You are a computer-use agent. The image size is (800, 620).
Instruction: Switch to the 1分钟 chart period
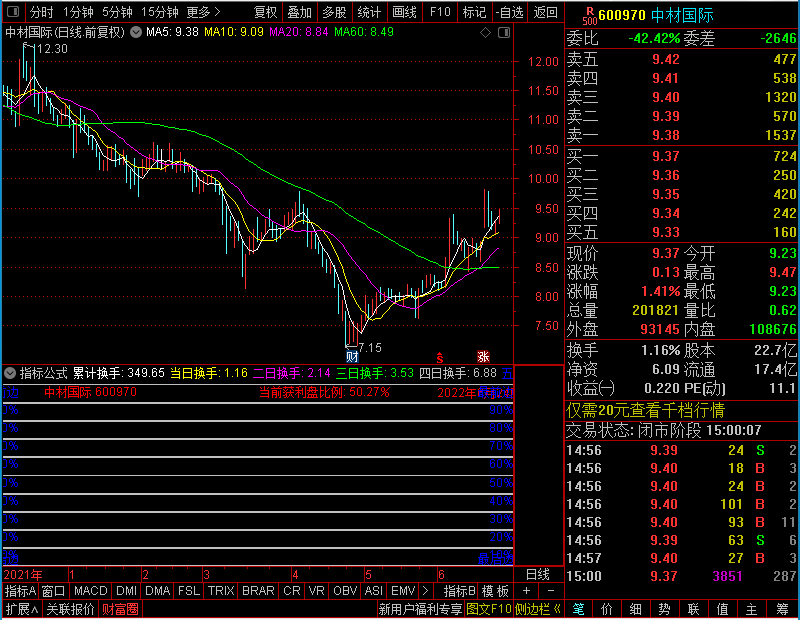[x=78, y=12]
